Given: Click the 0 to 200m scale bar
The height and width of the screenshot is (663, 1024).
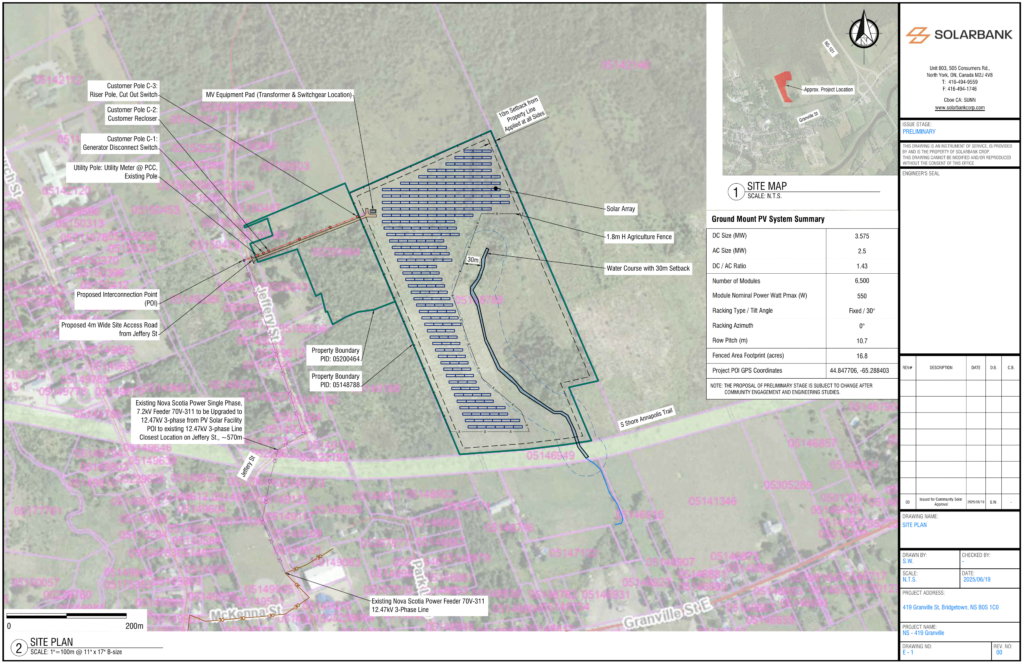Looking at the screenshot, I should (x=67, y=615).
